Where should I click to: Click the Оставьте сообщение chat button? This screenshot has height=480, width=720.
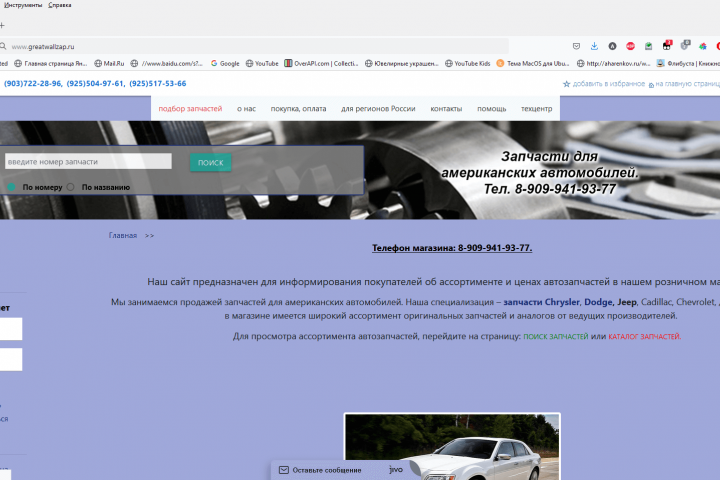click(327, 470)
